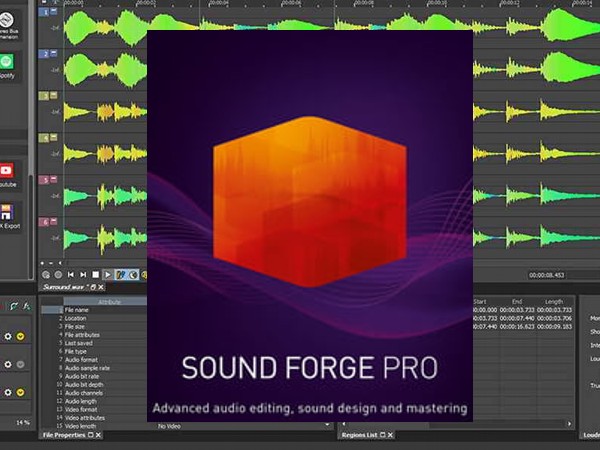600x450 pixels.
Task: Switch to the File Properties tab
Action: 64,435
